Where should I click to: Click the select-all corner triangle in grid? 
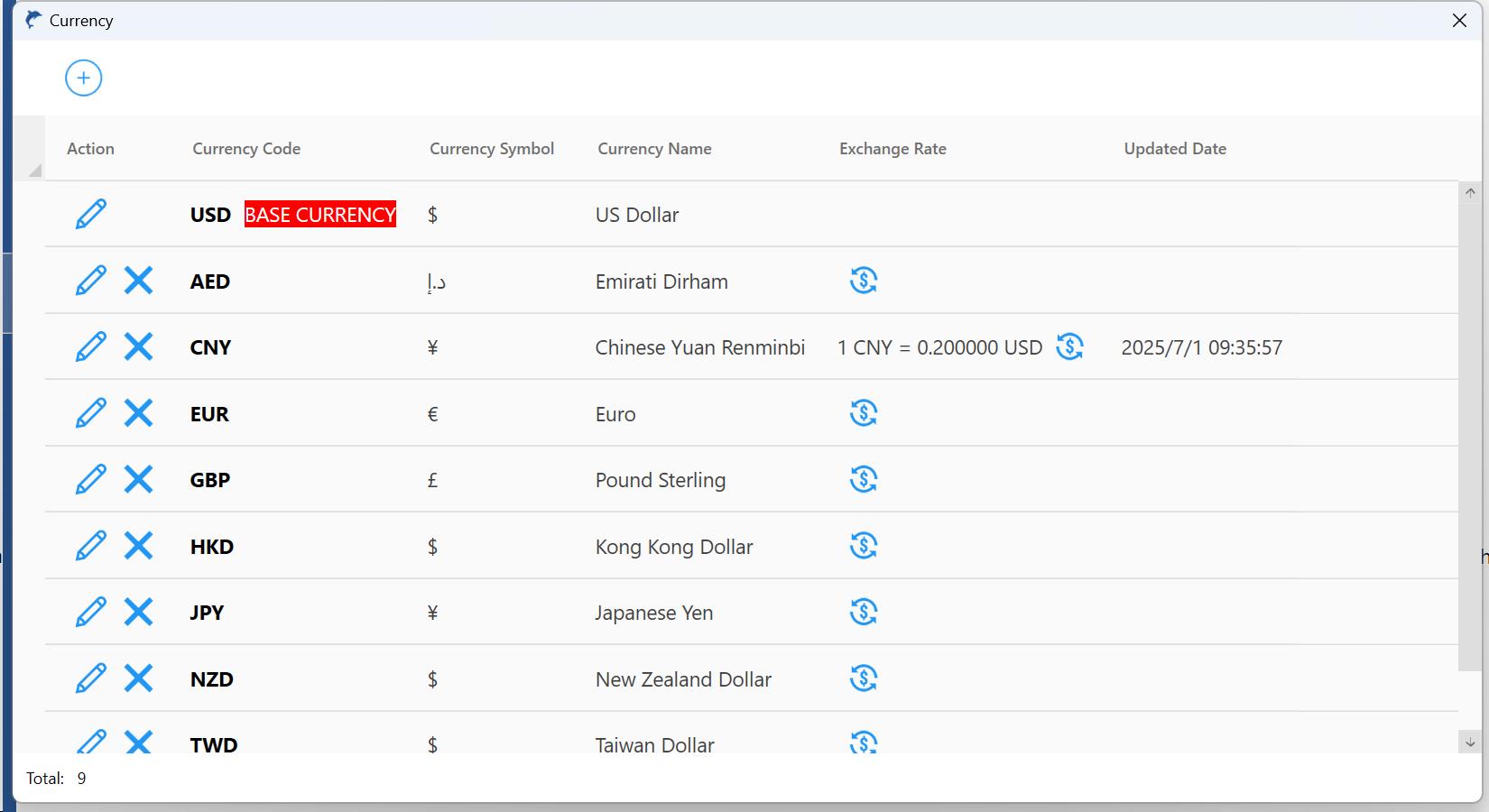coord(34,170)
